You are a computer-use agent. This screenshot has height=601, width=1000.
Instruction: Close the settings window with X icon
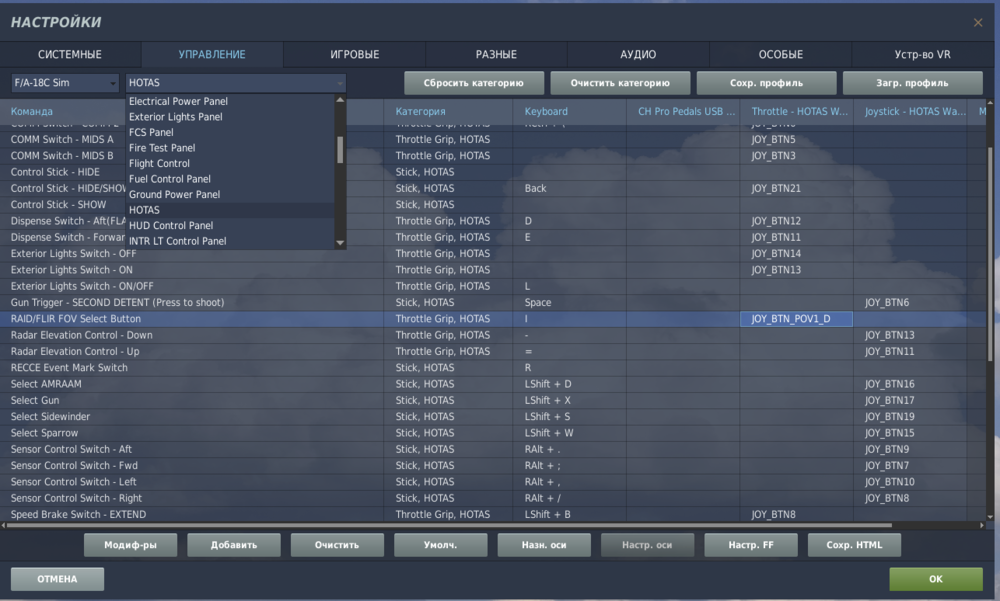tap(978, 22)
